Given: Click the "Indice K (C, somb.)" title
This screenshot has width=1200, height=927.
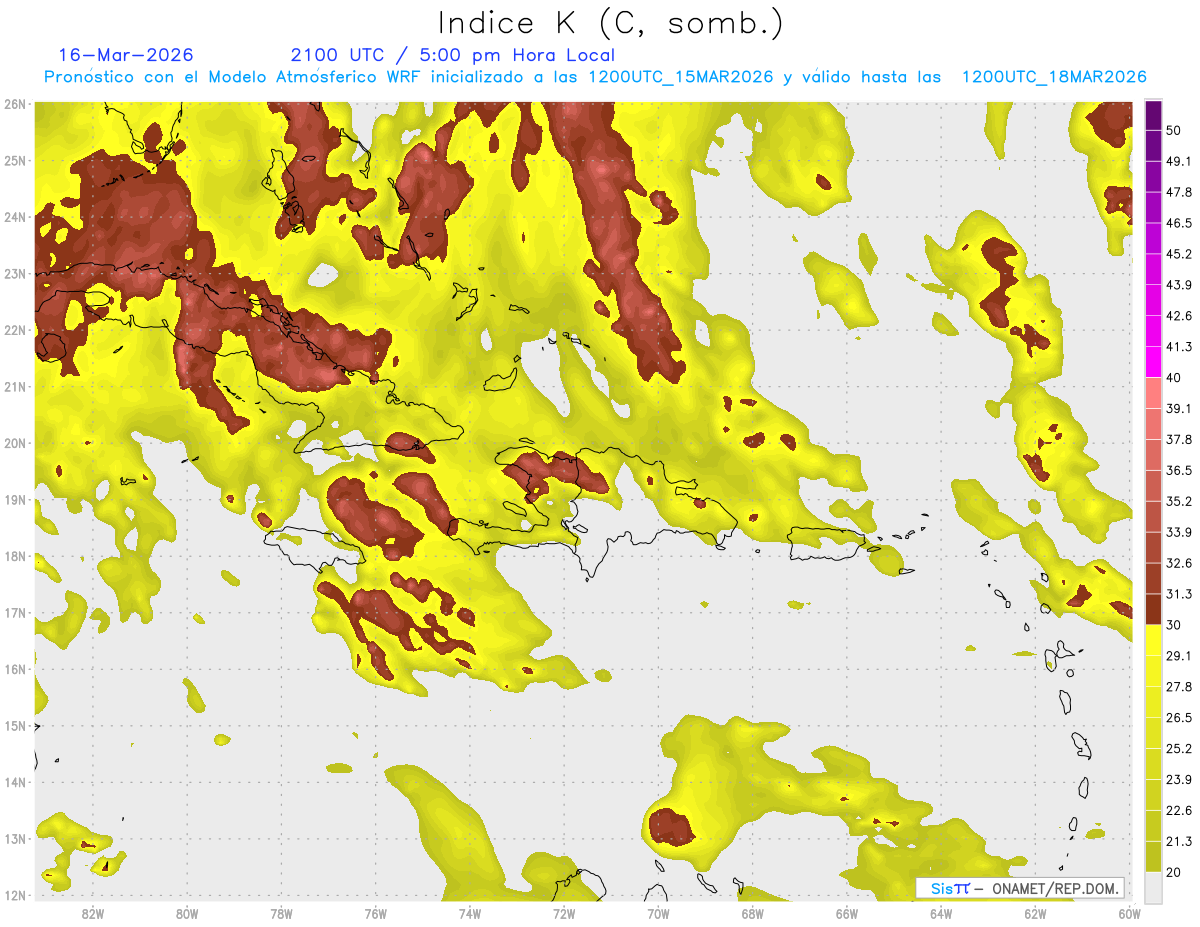Looking at the screenshot, I should pyautogui.click(x=610, y=23).
